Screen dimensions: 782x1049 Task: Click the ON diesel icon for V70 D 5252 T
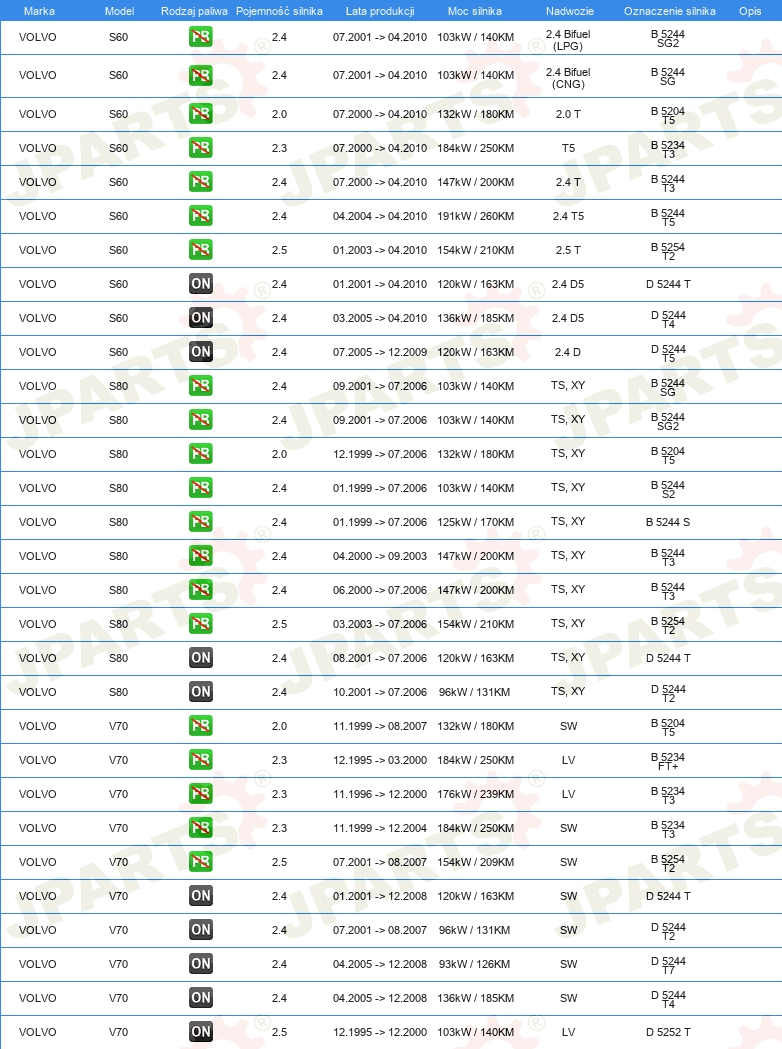click(201, 1032)
